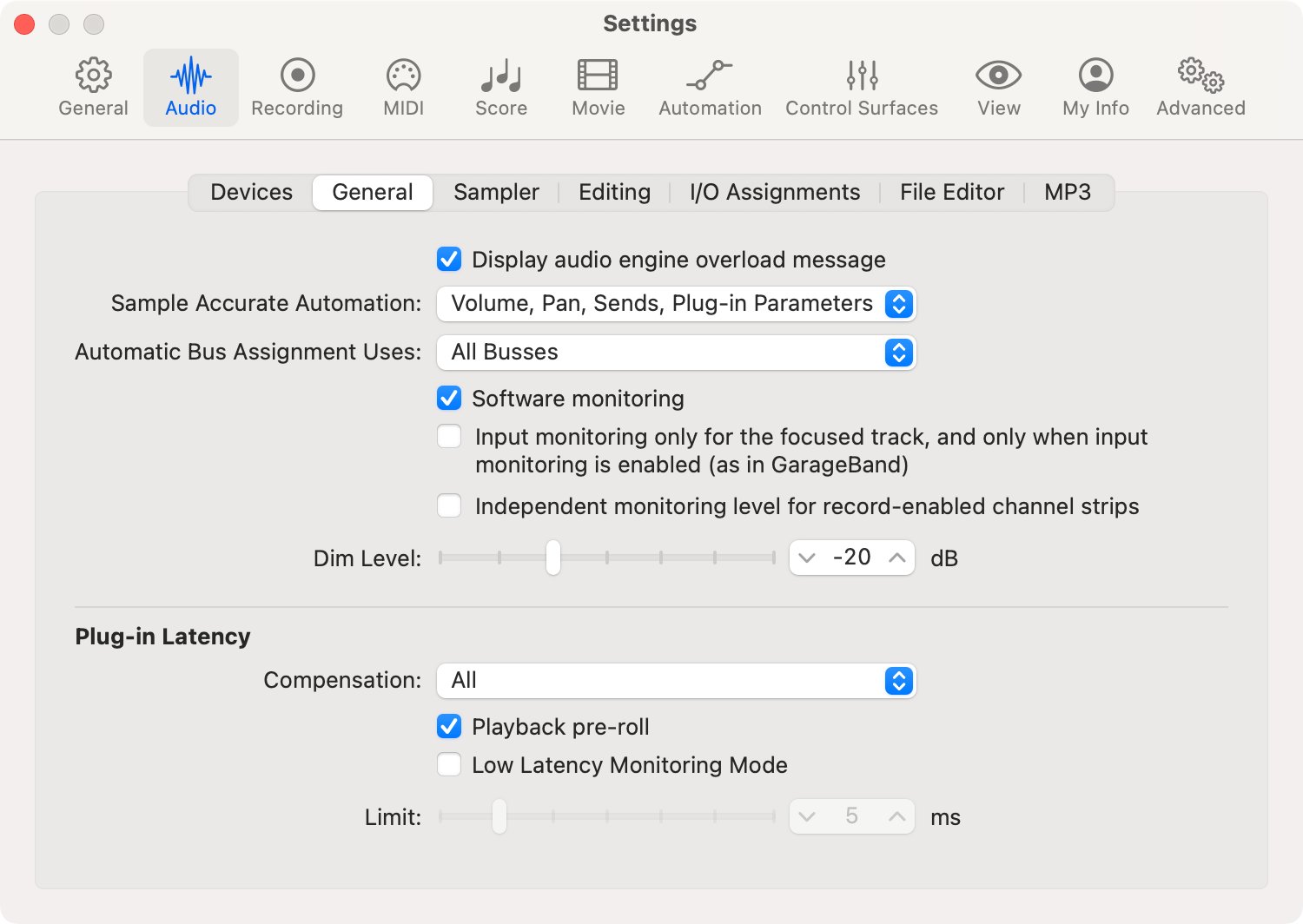The image size is (1303, 924).
Task: Open the View settings icon
Action: coord(997,85)
